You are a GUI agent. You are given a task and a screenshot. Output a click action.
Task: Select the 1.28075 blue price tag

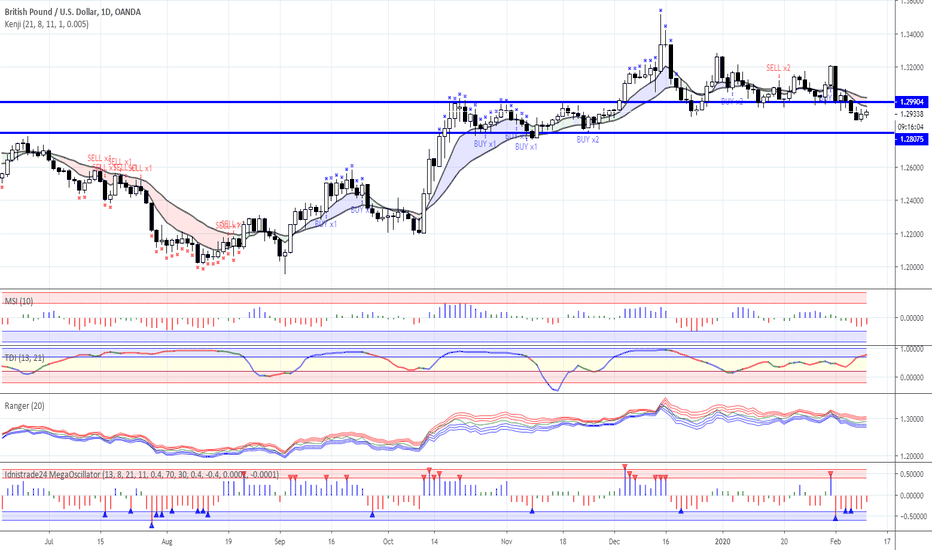pos(912,139)
